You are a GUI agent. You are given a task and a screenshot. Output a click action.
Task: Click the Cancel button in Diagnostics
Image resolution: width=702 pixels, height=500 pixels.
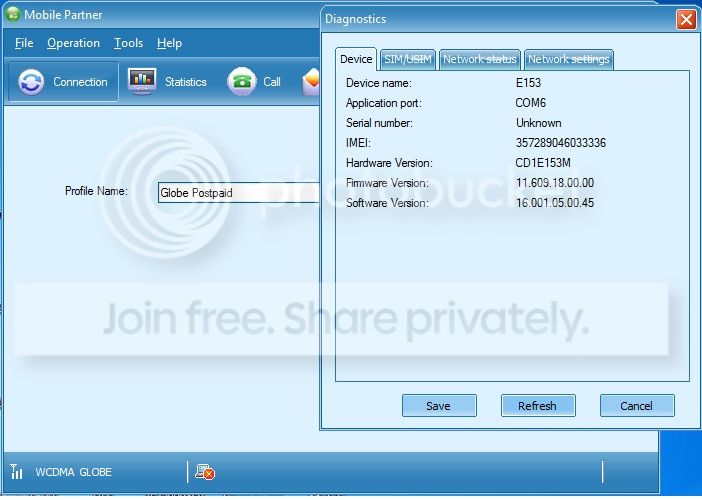pos(637,406)
